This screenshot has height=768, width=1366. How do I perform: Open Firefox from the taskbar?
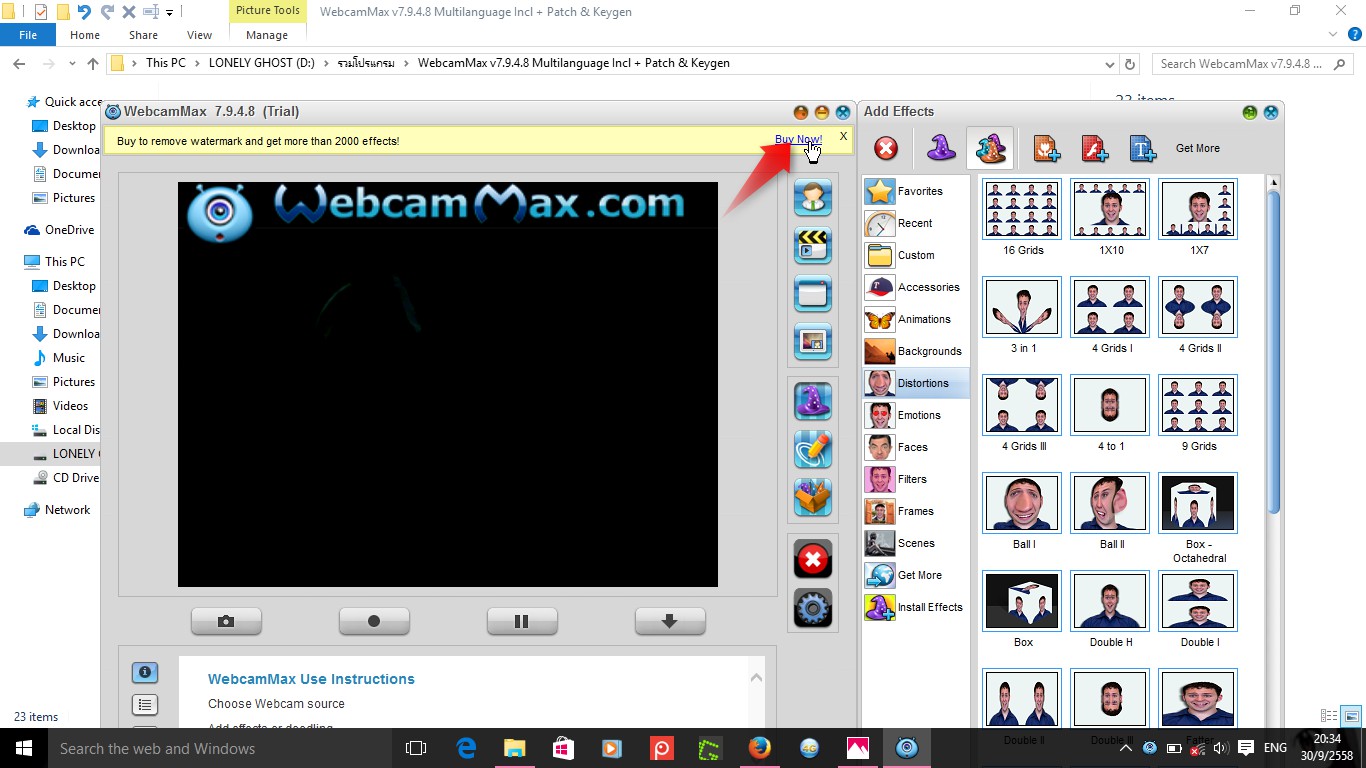click(760, 748)
